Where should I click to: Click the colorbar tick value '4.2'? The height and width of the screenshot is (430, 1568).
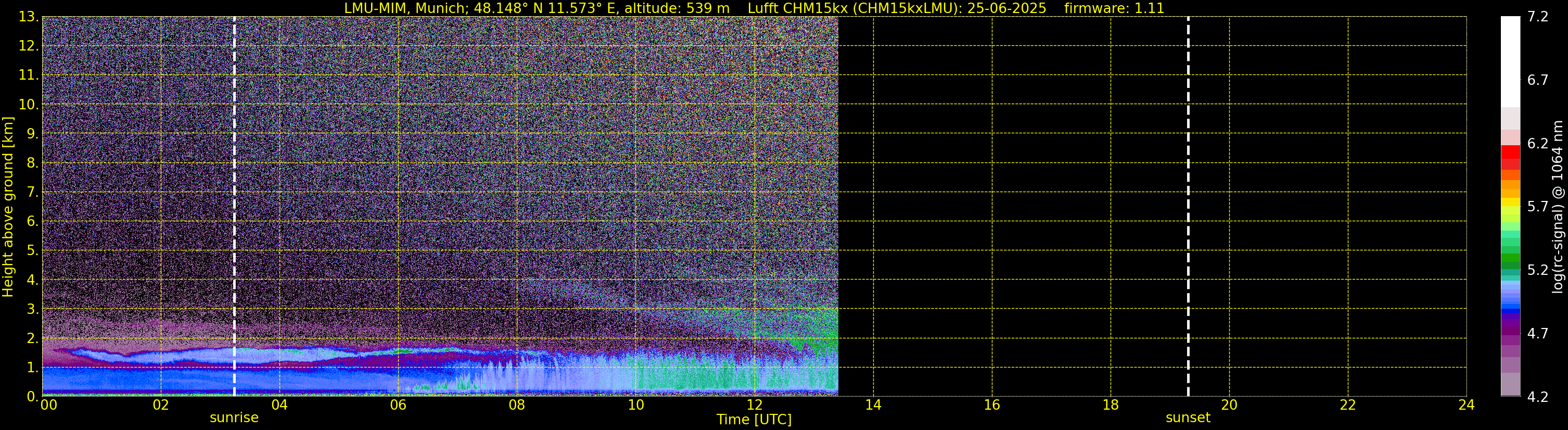1538,397
